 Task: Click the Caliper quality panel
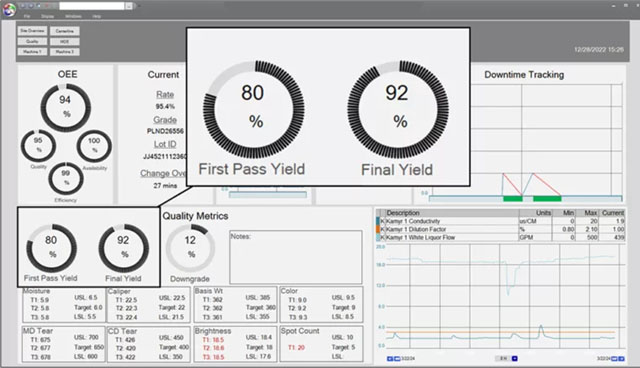tap(149, 305)
